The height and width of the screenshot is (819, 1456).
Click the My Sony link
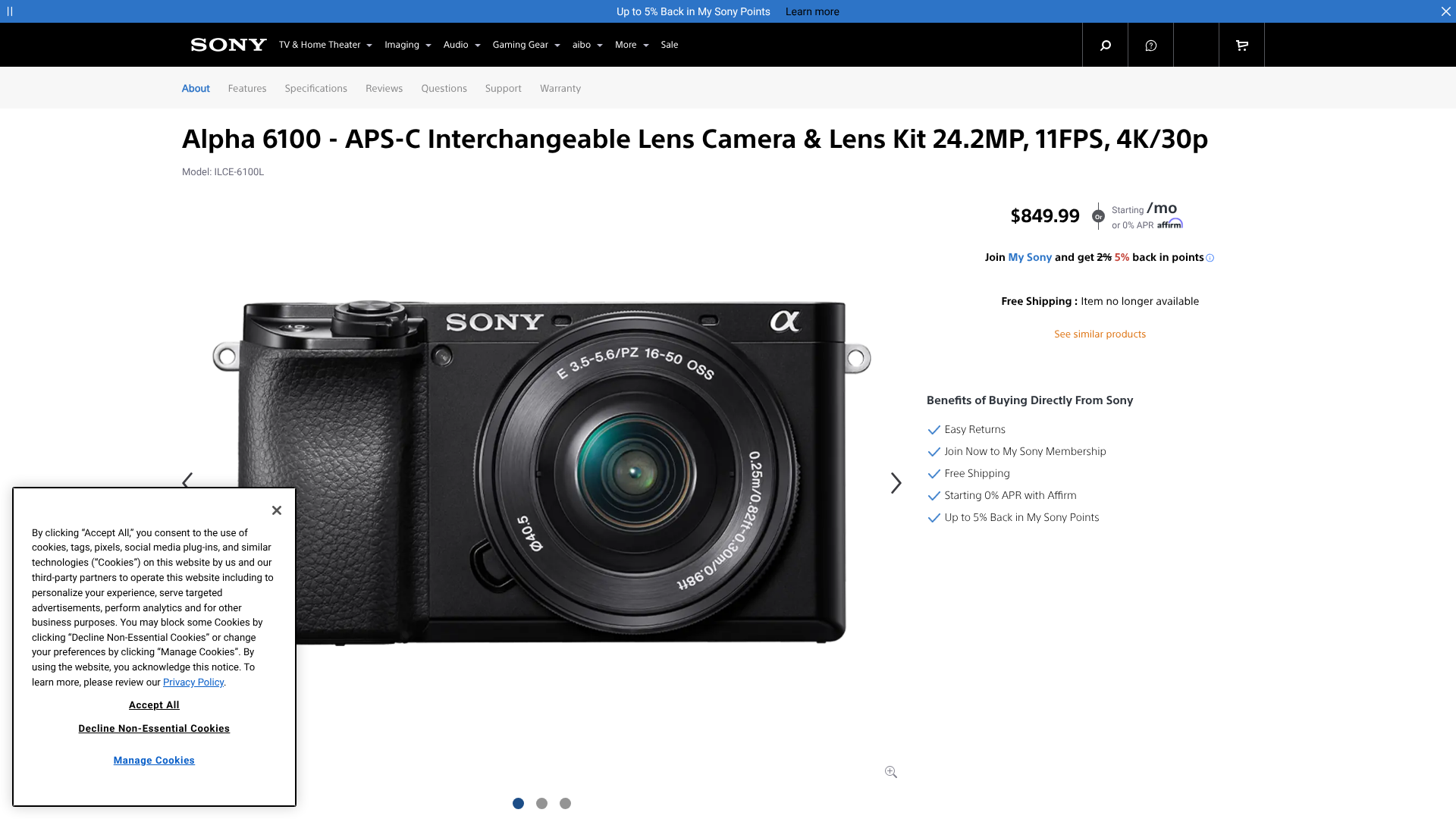click(1030, 257)
